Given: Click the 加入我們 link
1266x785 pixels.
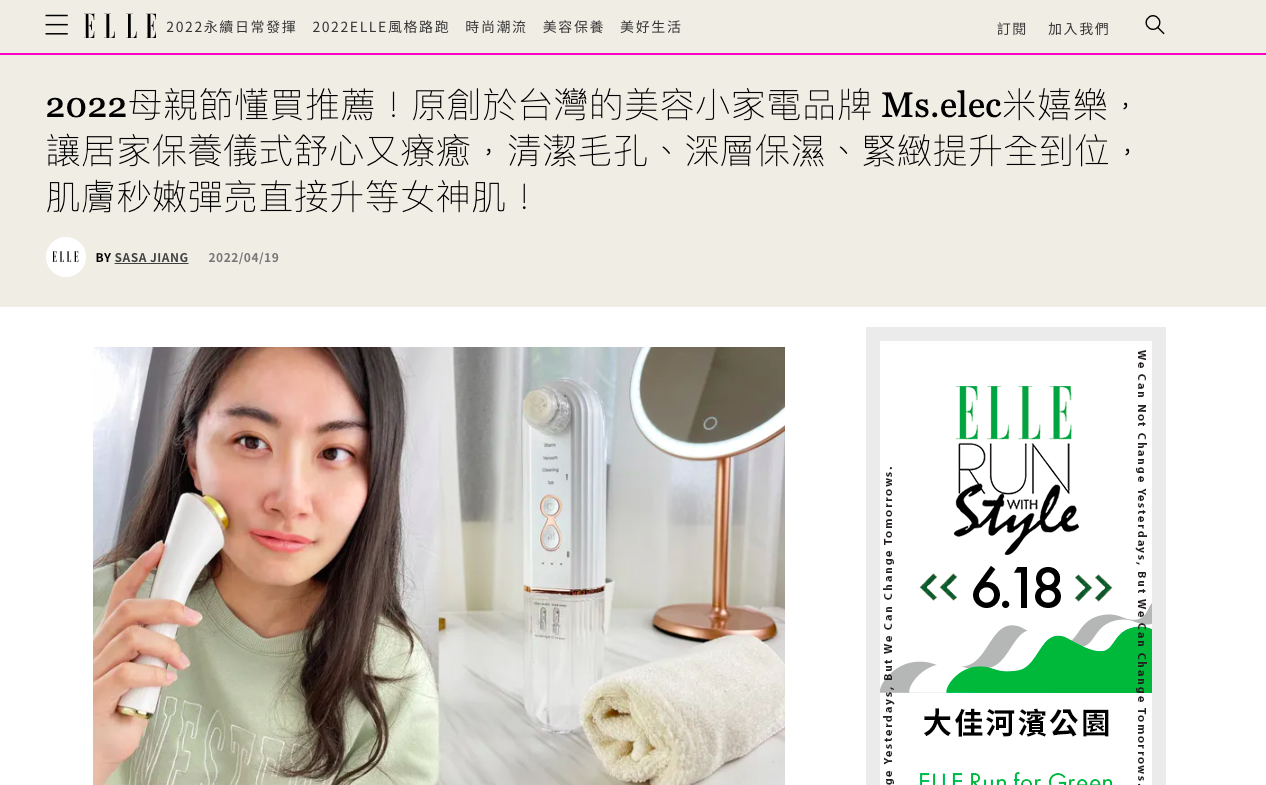Looking at the screenshot, I should pos(1079,29).
